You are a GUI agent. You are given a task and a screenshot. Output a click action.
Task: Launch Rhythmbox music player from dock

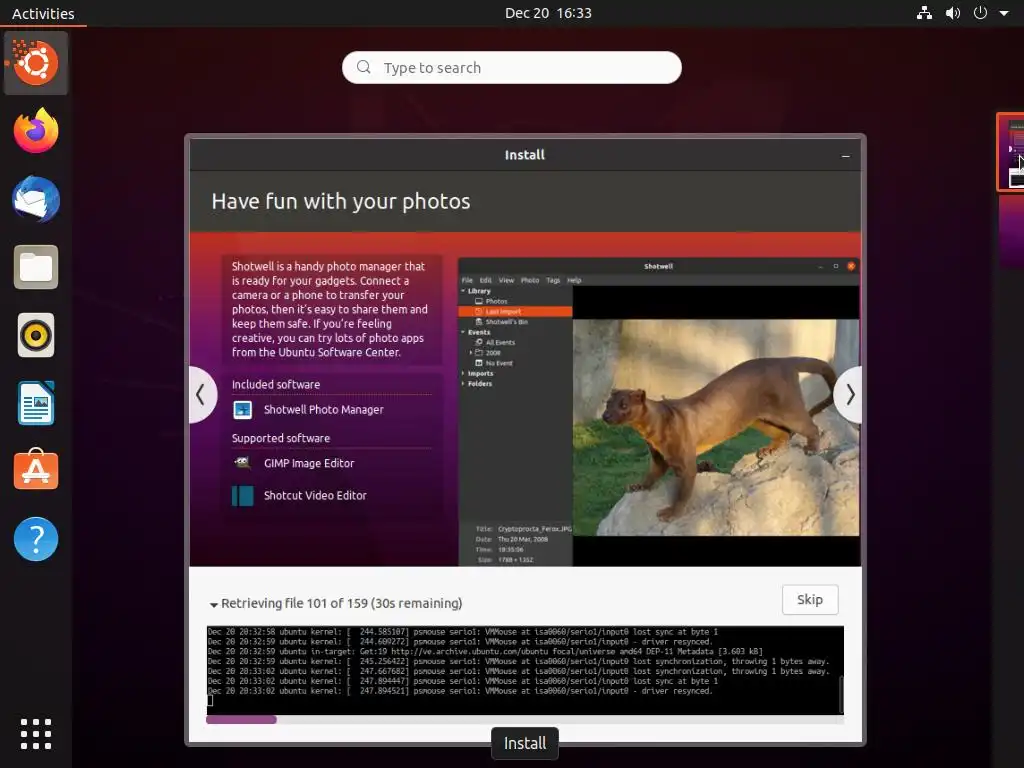(x=36, y=336)
